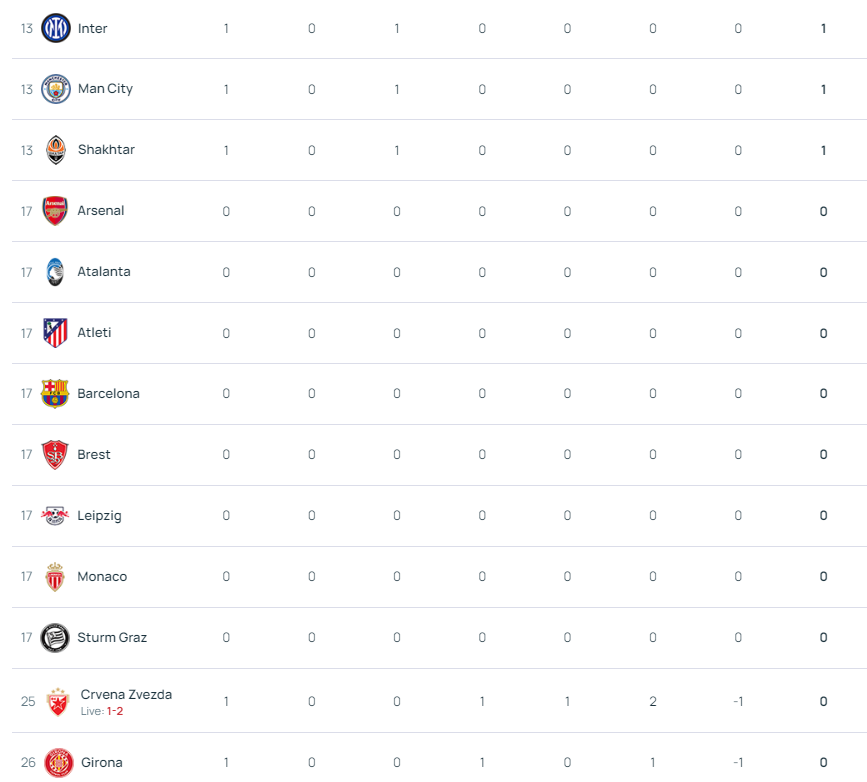Click Monaco team name
The image size is (867, 782).
(x=102, y=576)
